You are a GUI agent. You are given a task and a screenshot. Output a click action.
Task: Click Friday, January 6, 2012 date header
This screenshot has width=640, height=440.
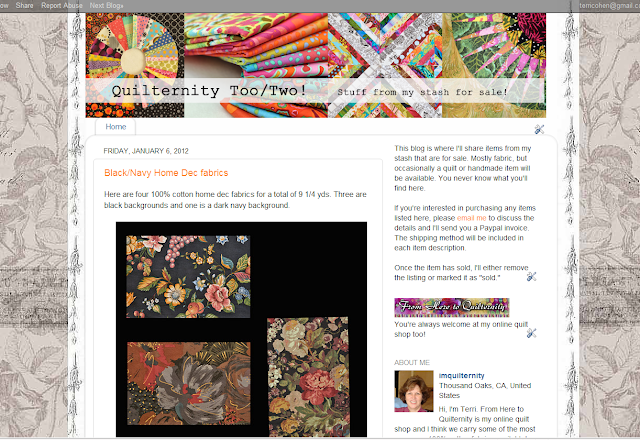[x=146, y=151]
